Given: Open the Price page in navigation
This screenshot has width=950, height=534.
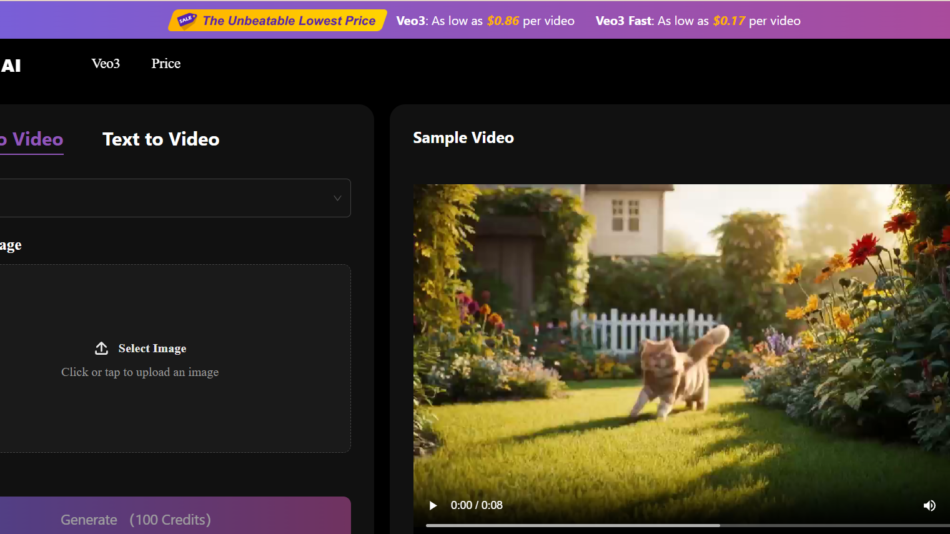Looking at the screenshot, I should (166, 64).
